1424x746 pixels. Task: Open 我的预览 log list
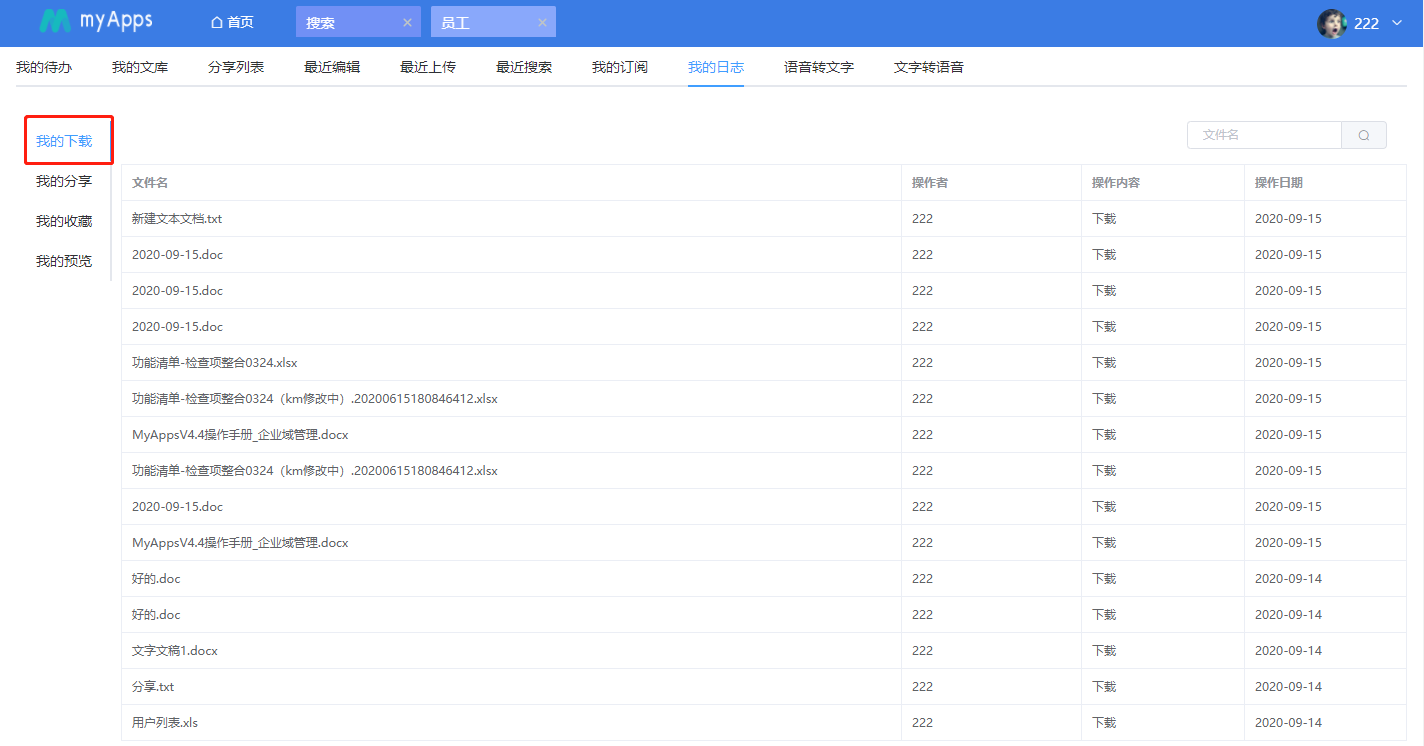(64, 261)
